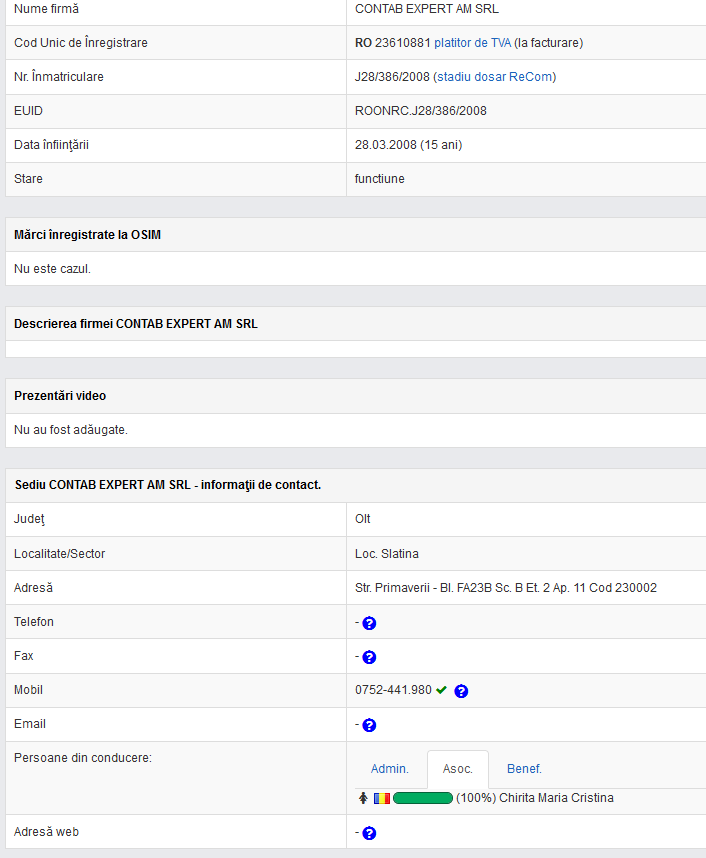Open the "platitor de TVA" link
Screen dimensions: 706x858
click(472, 43)
